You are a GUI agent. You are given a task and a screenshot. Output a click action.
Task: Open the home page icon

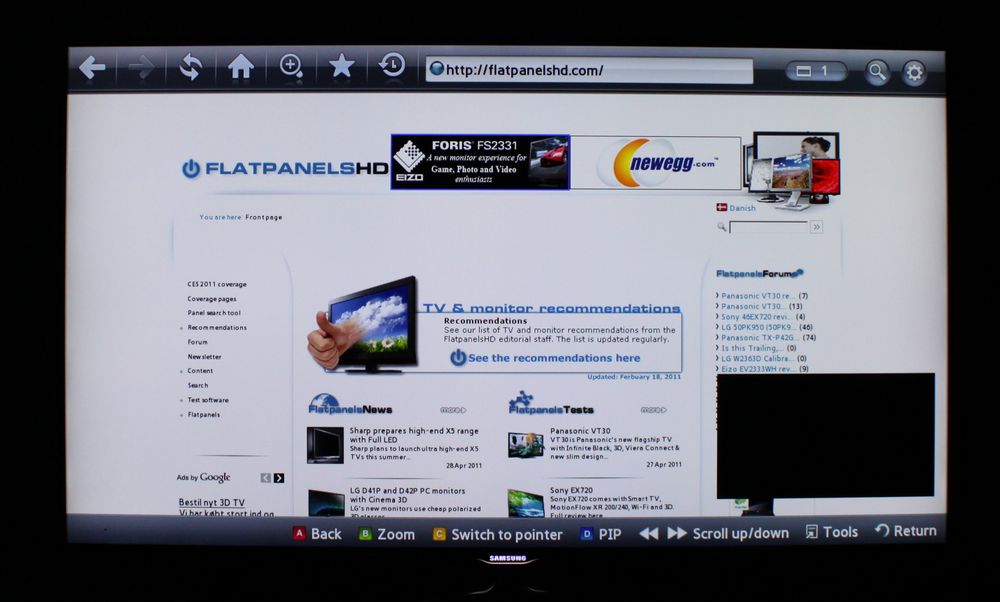[x=240, y=66]
